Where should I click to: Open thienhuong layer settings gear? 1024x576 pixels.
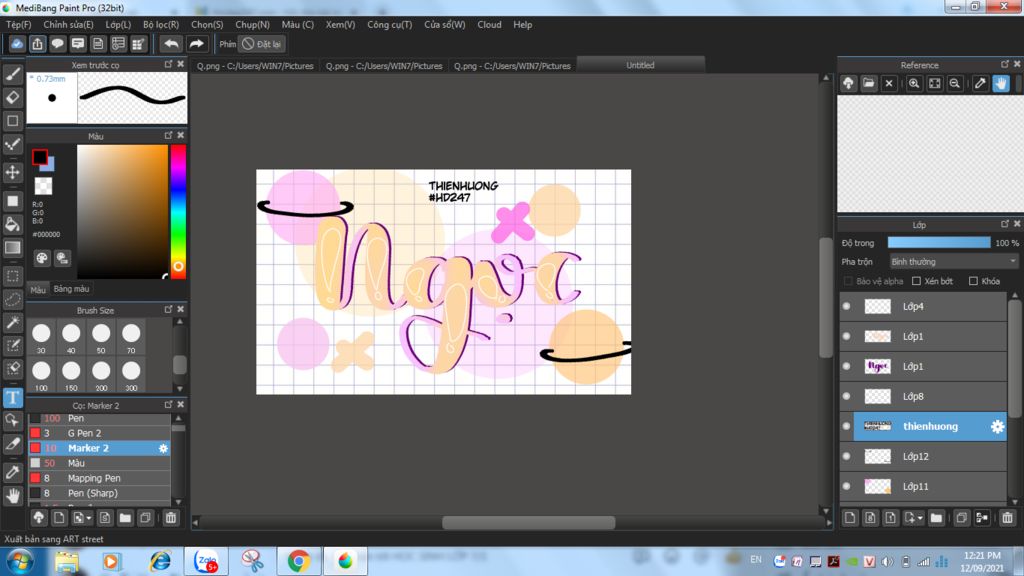coord(996,427)
